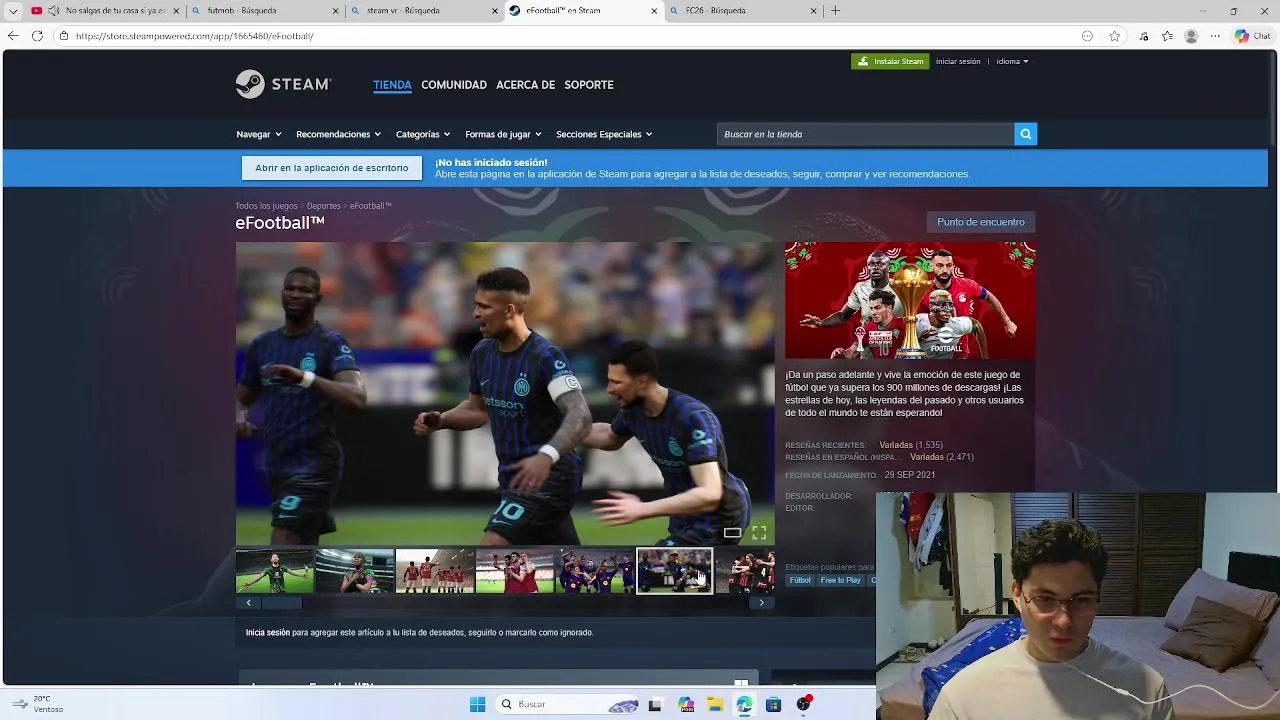
Task: Click the store search magnifier button
Action: click(x=1025, y=134)
